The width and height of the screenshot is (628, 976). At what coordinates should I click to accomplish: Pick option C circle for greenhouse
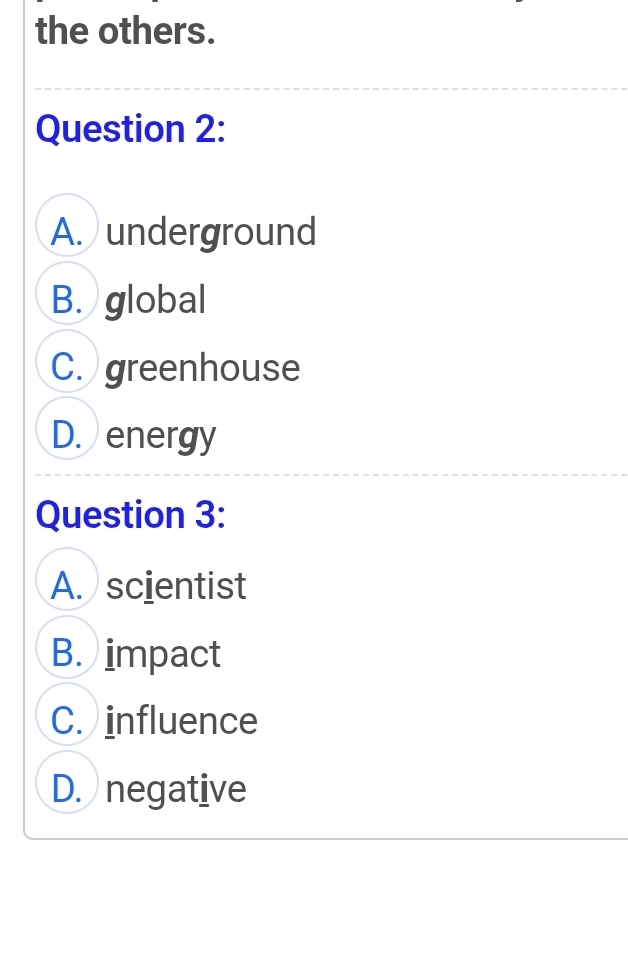pos(67,367)
